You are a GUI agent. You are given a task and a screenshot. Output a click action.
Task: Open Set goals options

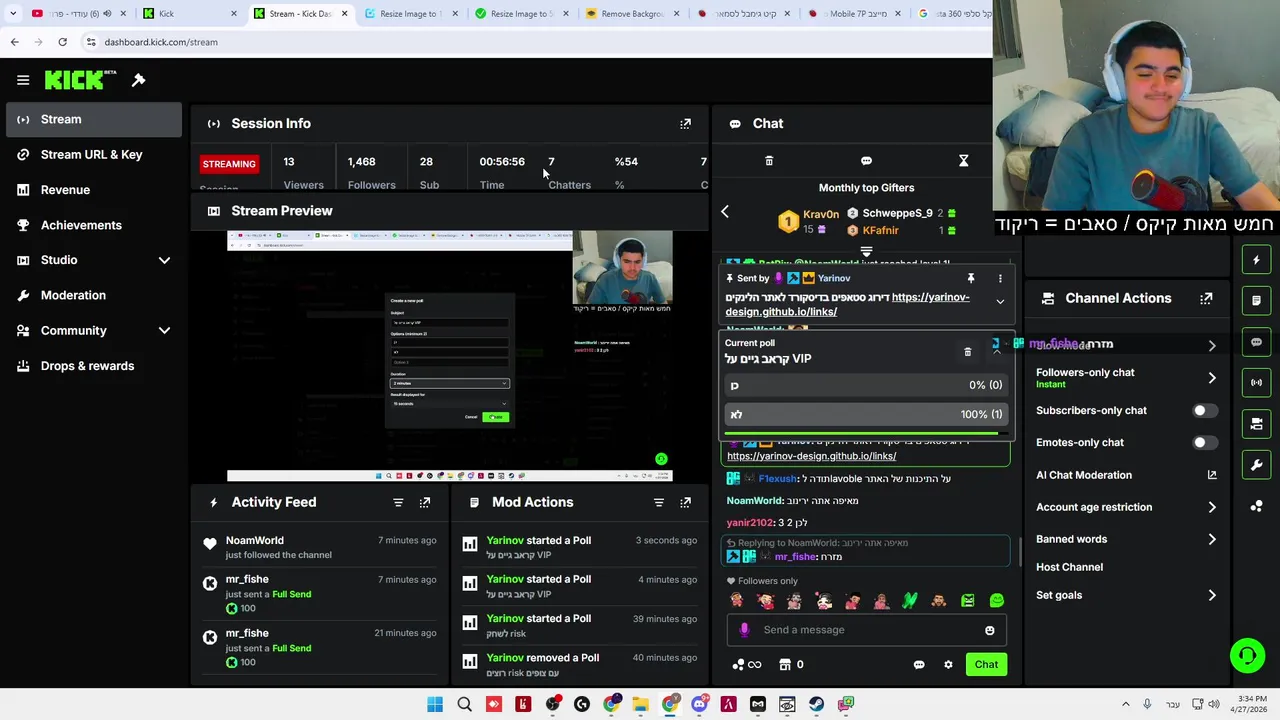[1125, 595]
